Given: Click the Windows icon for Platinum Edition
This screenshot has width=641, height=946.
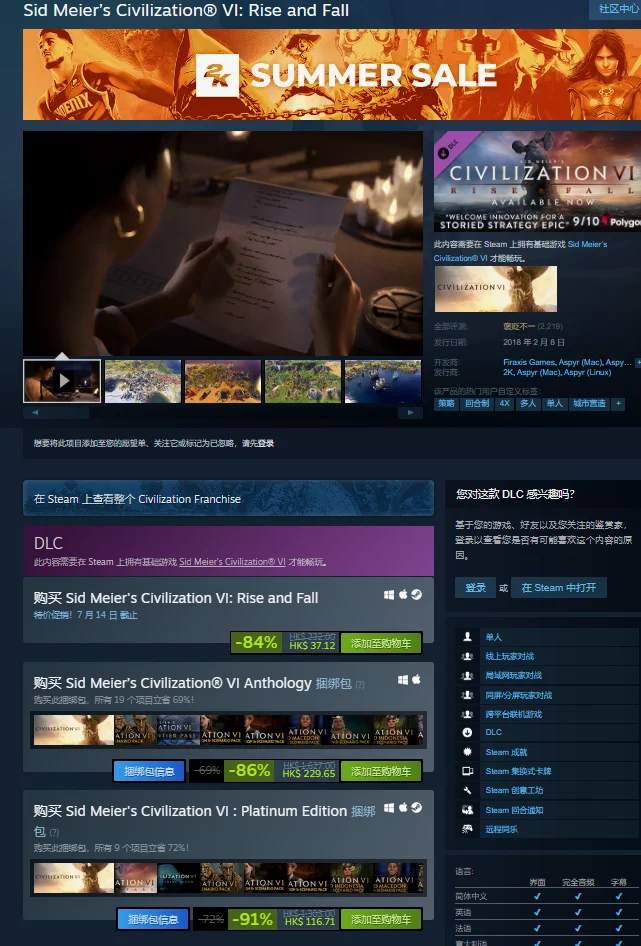Looking at the screenshot, I should pyautogui.click(x=389, y=808).
